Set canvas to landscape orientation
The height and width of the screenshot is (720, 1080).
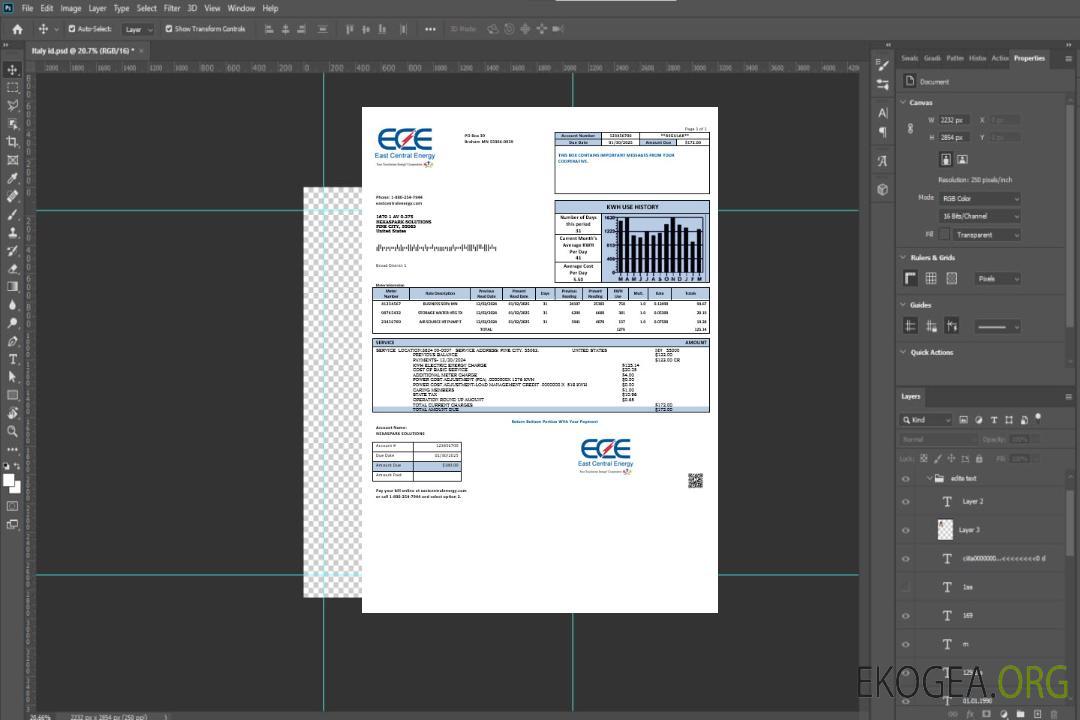click(x=962, y=159)
